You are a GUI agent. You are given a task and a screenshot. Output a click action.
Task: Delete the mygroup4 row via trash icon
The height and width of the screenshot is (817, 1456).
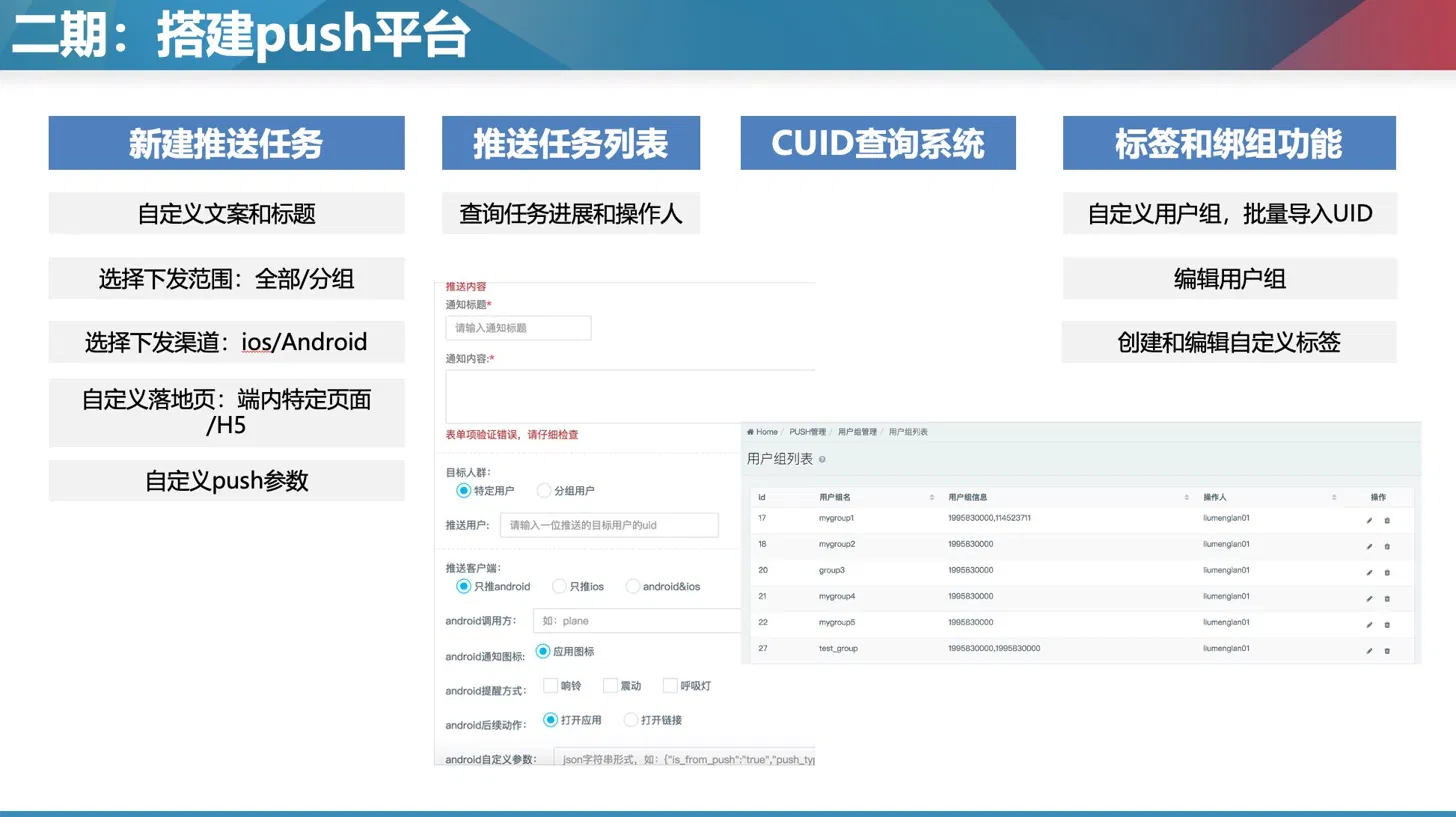[x=1387, y=598]
